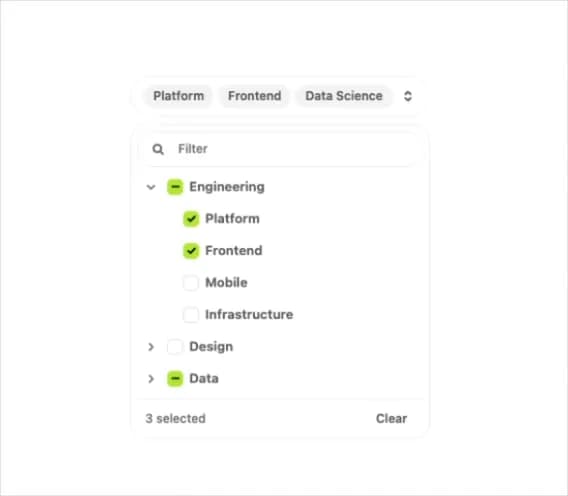568x496 pixels.
Task: Click the Mobile tree label
Action: tap(226, 283)
